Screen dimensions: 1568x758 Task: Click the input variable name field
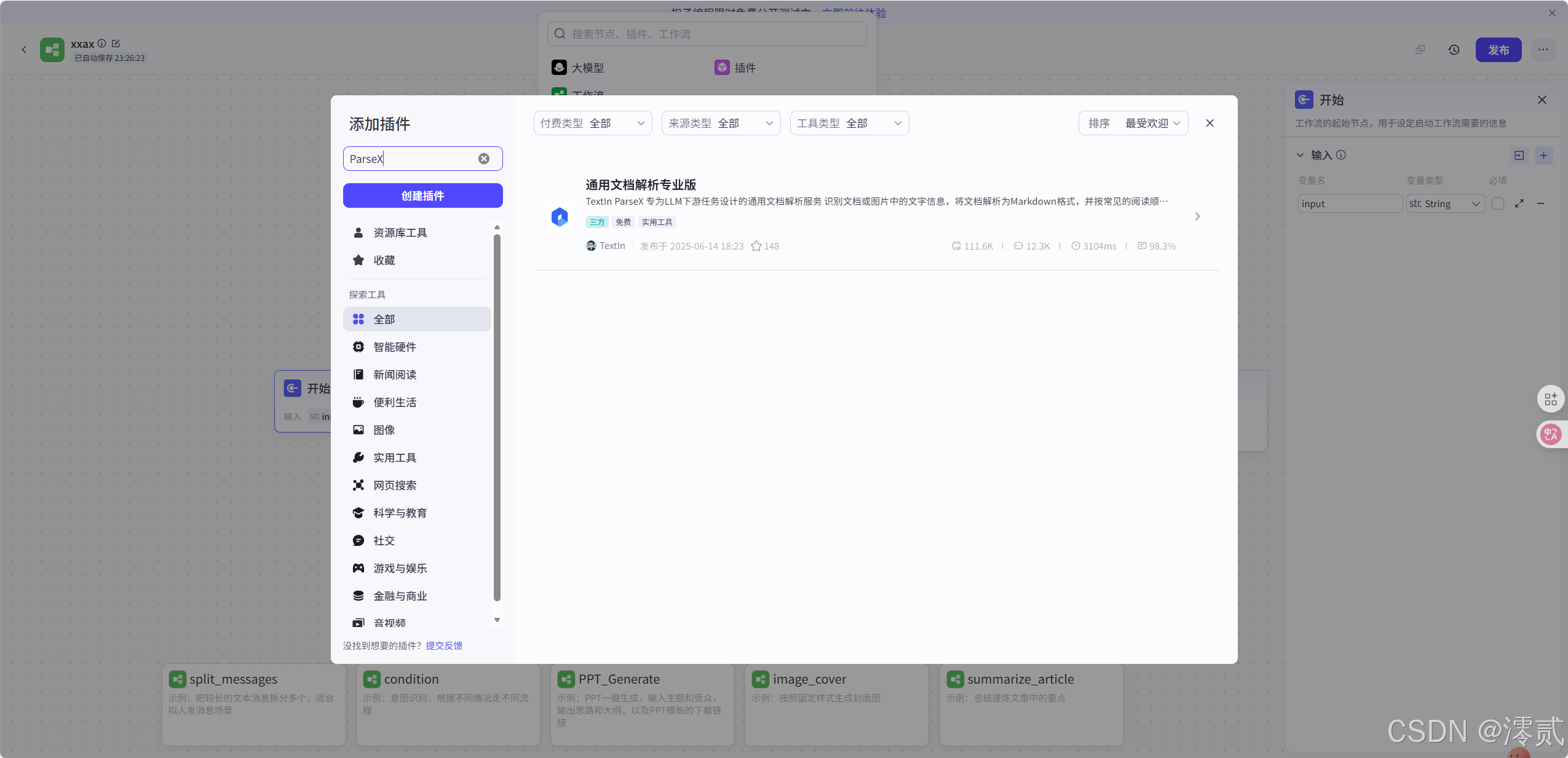[x=1349, y=203]
